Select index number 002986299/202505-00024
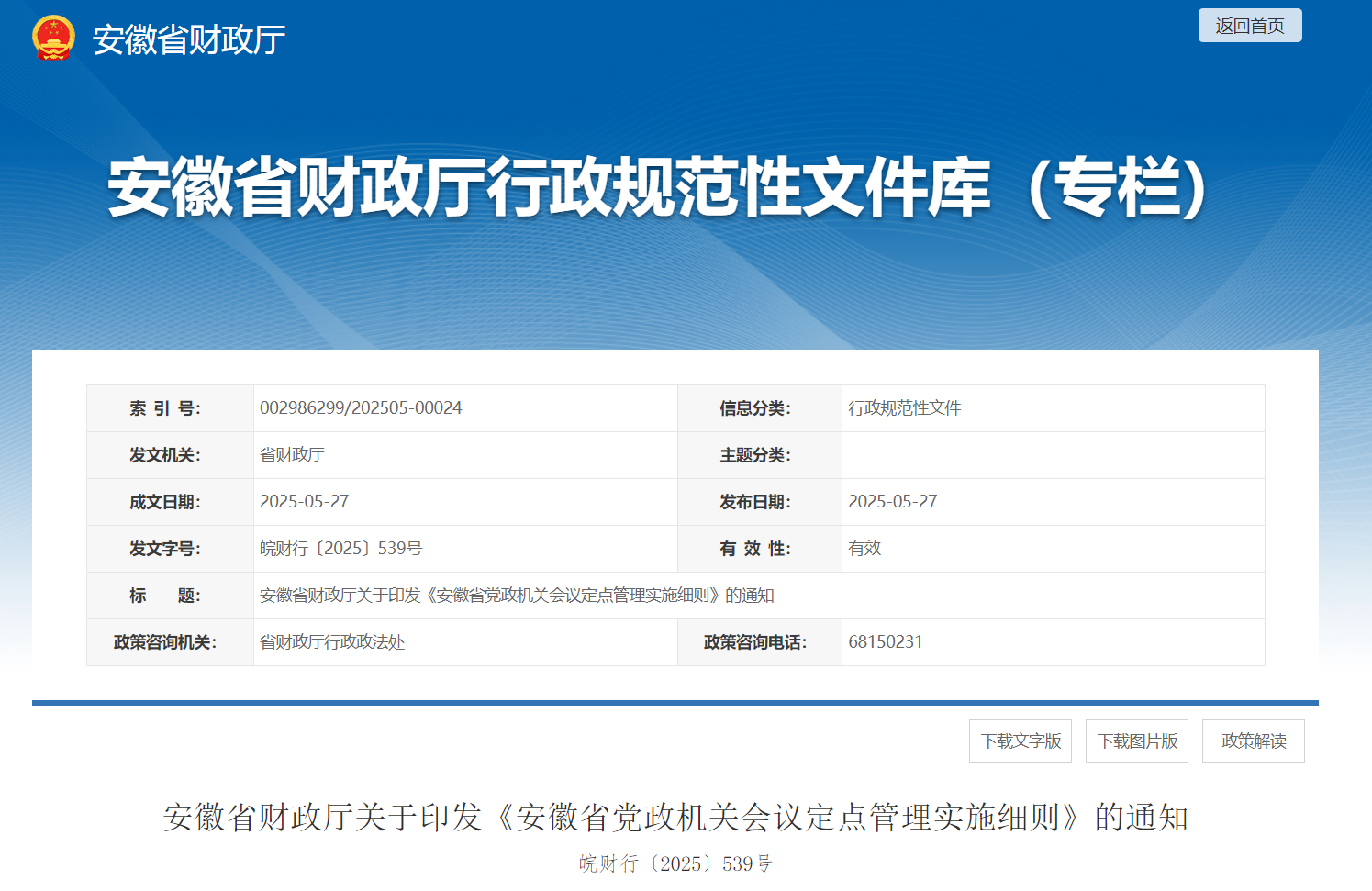Viewport: 1372px width, 891px height. [x=361, y=408]
